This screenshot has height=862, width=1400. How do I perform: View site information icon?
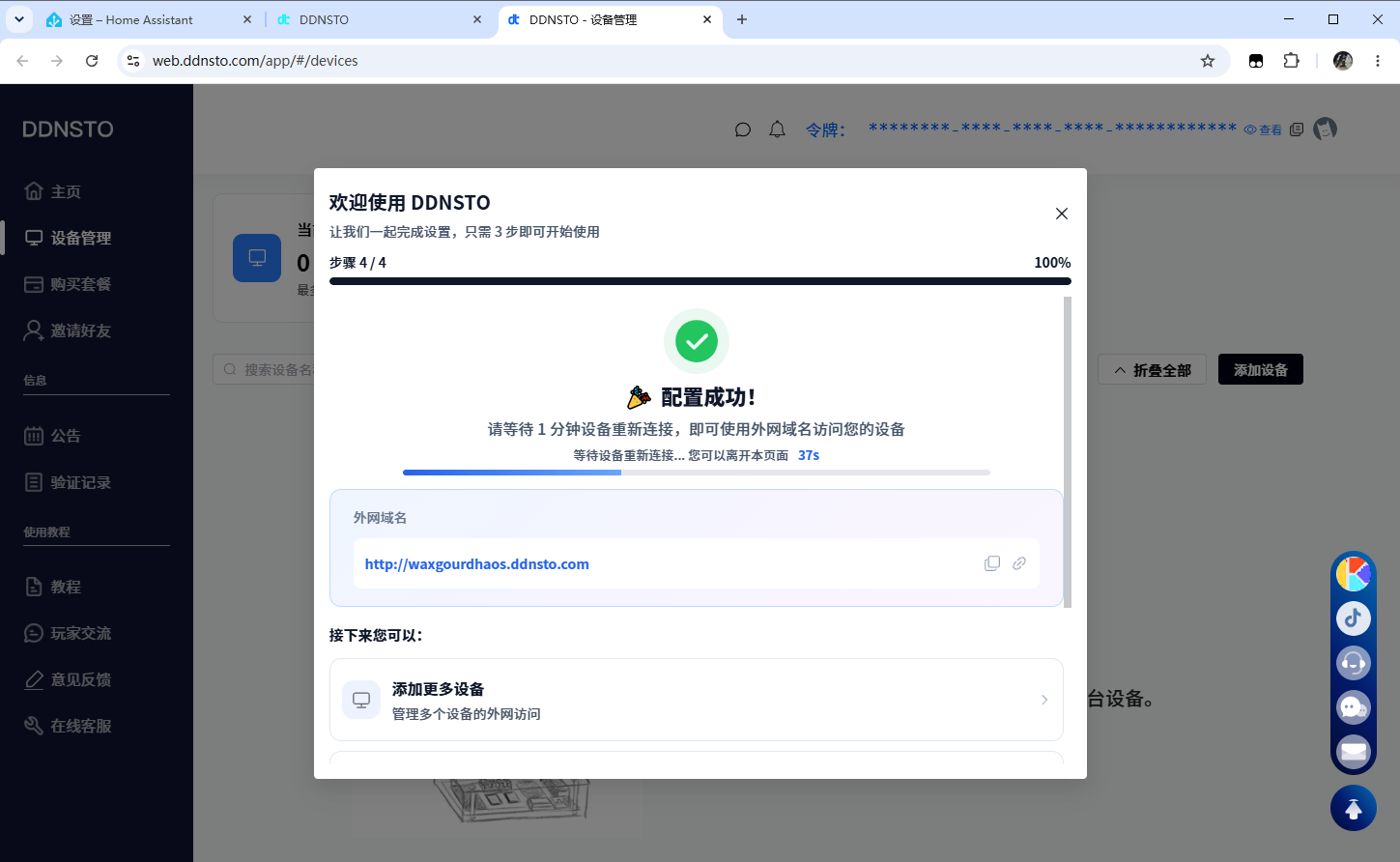point(133,61)
